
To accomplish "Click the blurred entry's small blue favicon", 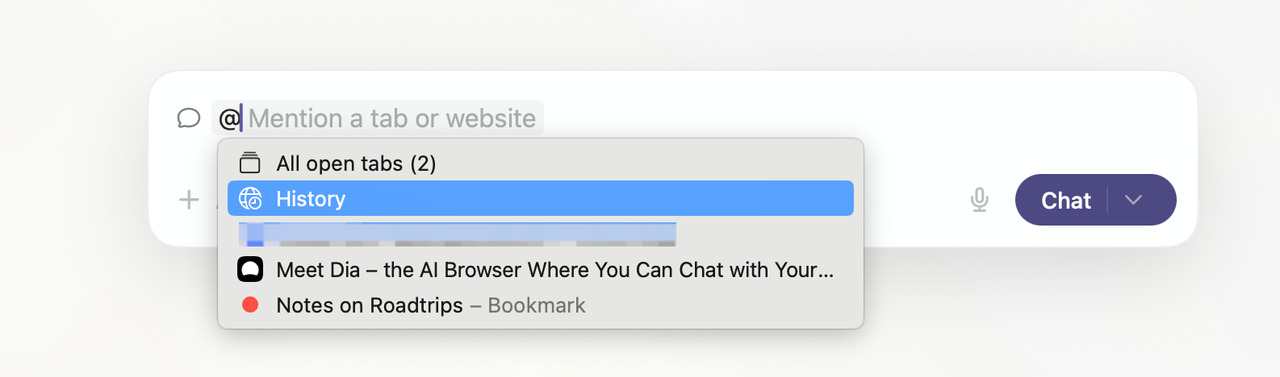I will tap(254, 234).
